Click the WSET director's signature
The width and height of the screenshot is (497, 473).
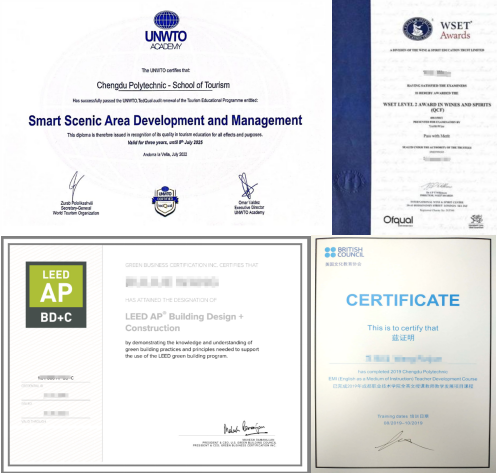tap(436, 186)
